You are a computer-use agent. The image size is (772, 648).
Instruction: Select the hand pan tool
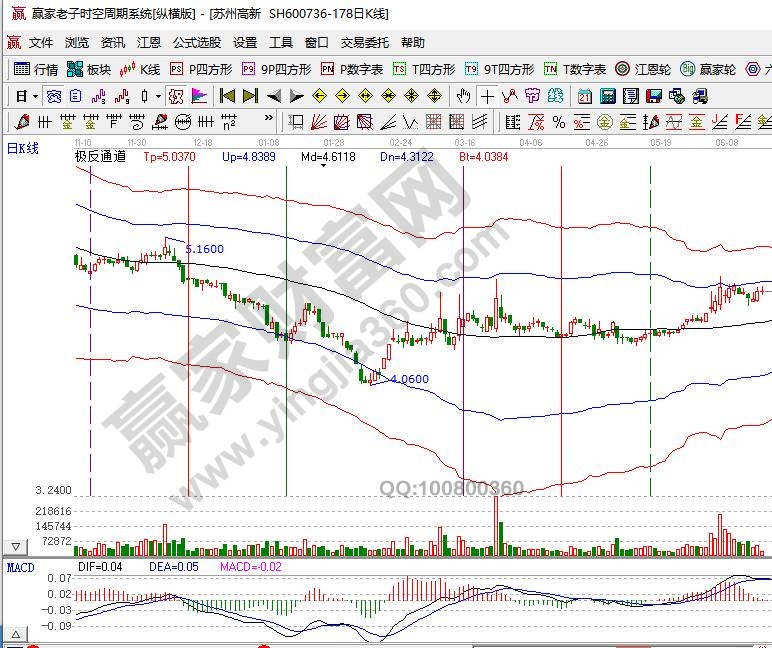(463, 96)
